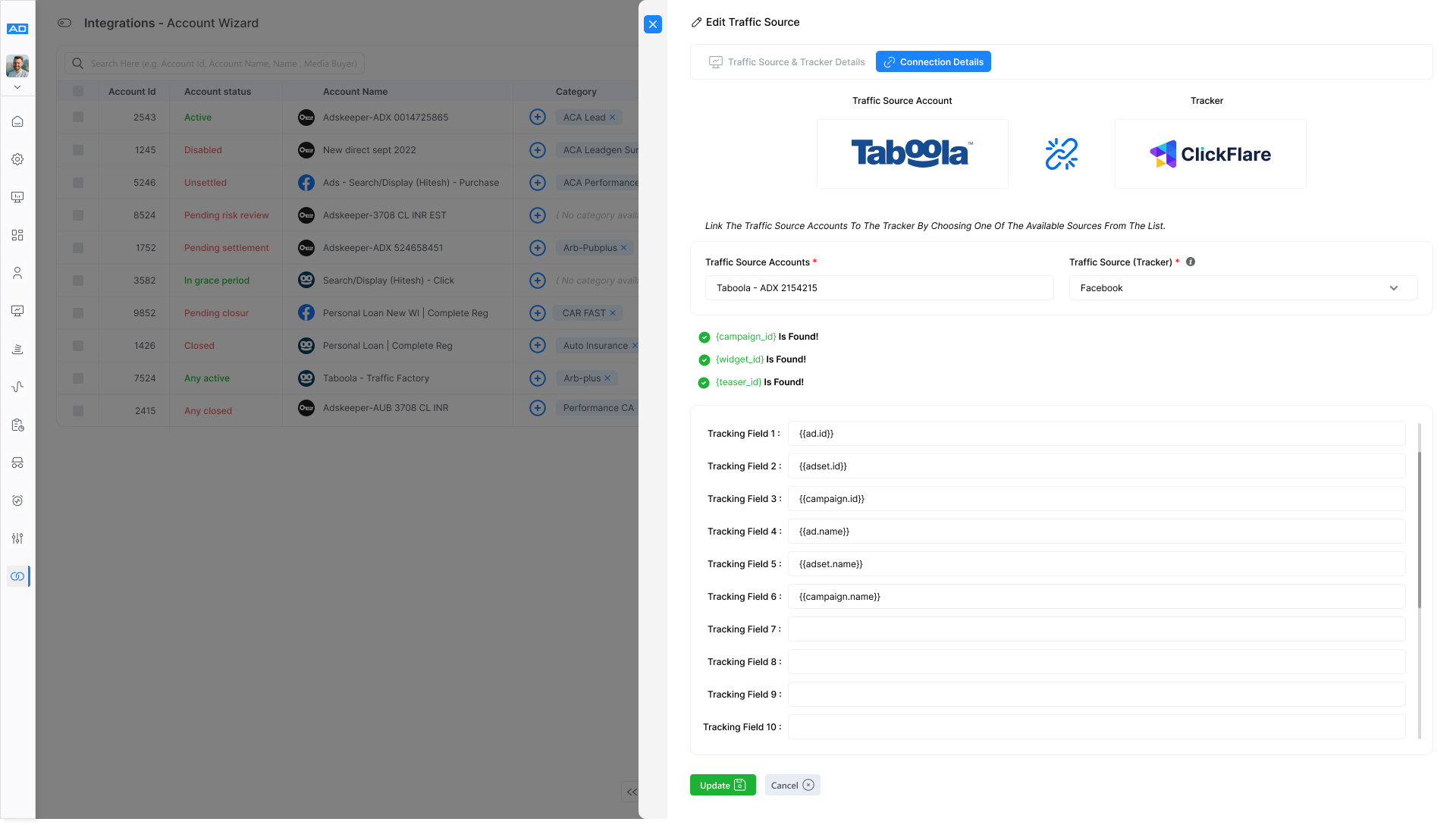Remove the Arb-plus category tag
This screenshot has height=825, width=1456.
click(x=607, y=378)
